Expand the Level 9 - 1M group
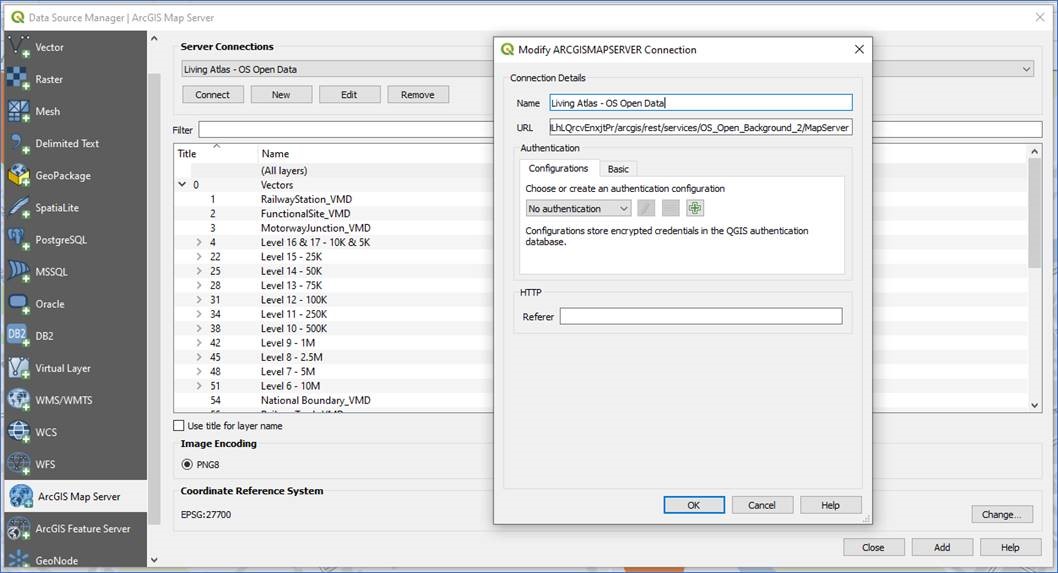Viewport: 1058px width, 573px height. [x=199, y=343]
